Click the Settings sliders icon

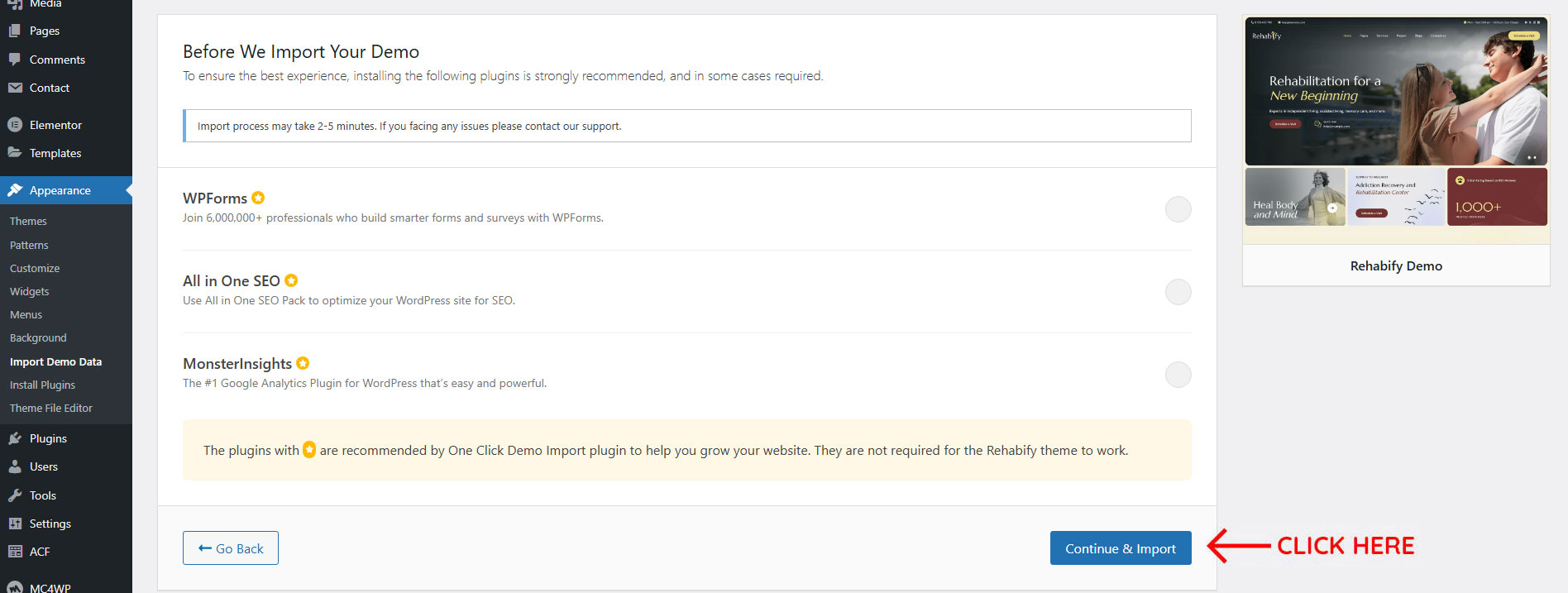(15, 524)
